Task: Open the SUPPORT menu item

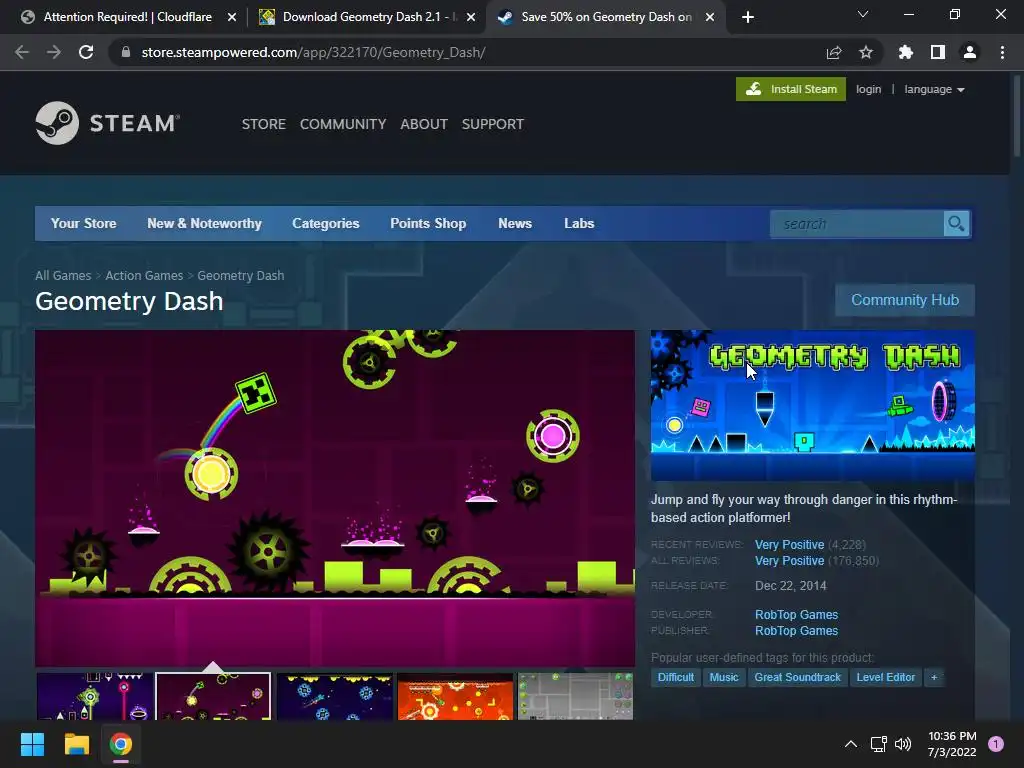Action: coord(492,124)
